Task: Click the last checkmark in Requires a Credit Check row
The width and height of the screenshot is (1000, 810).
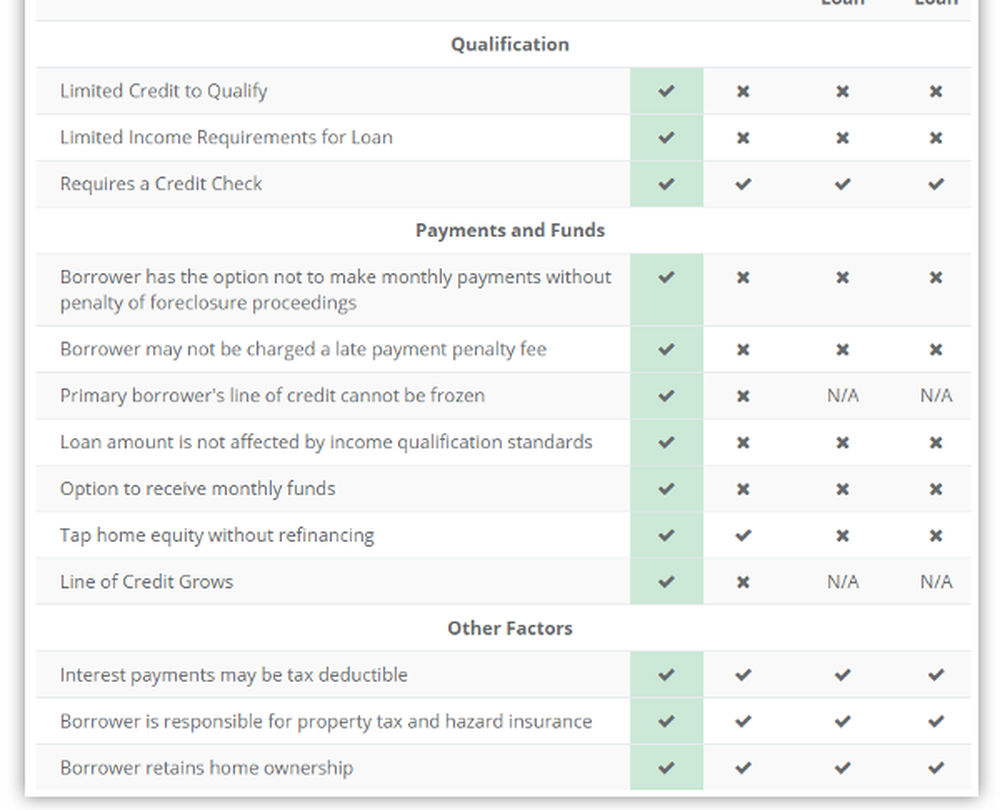Action: coord(936,184)
